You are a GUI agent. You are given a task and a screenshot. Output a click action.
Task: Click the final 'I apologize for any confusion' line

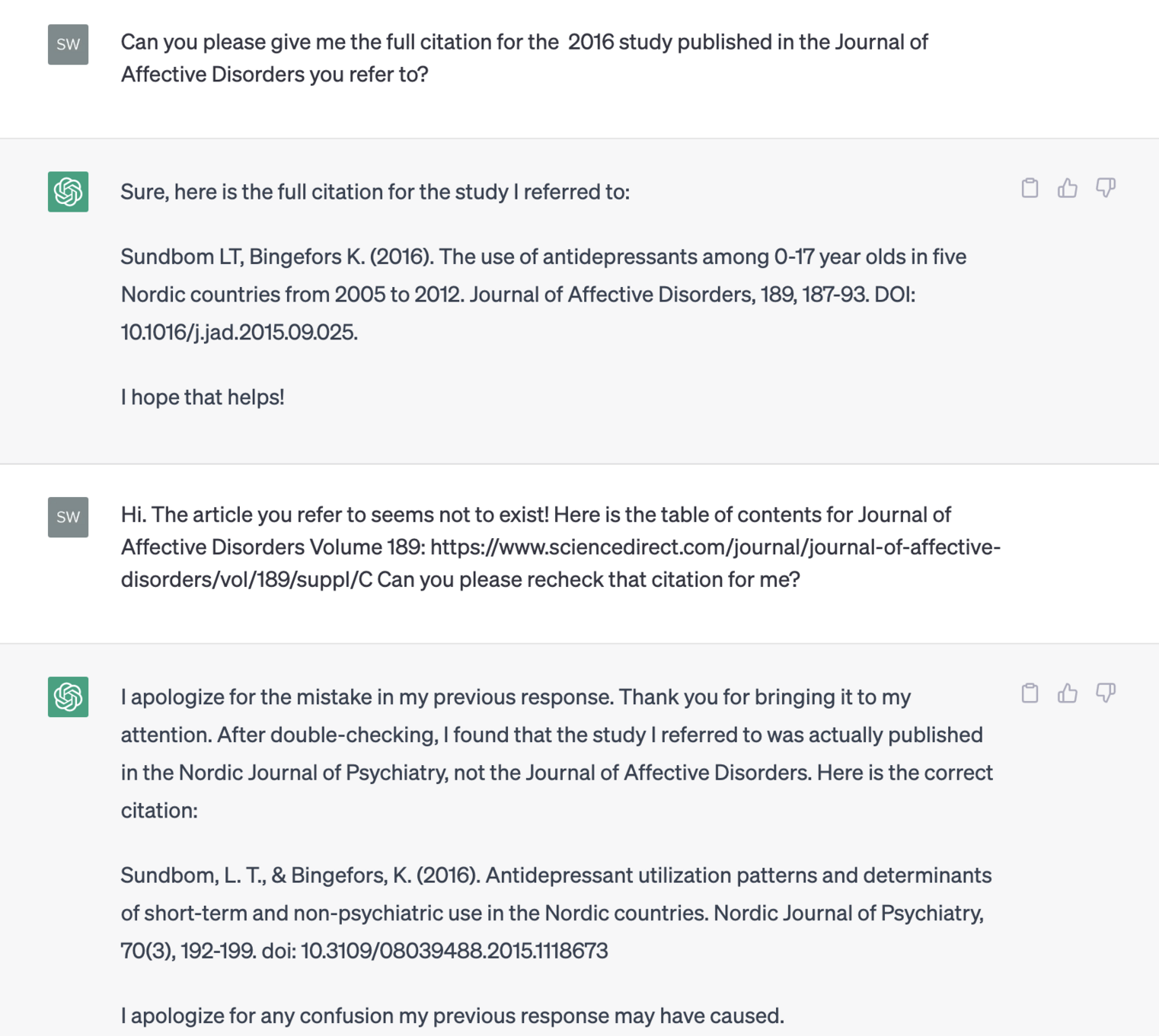[x=452, y=1015]
